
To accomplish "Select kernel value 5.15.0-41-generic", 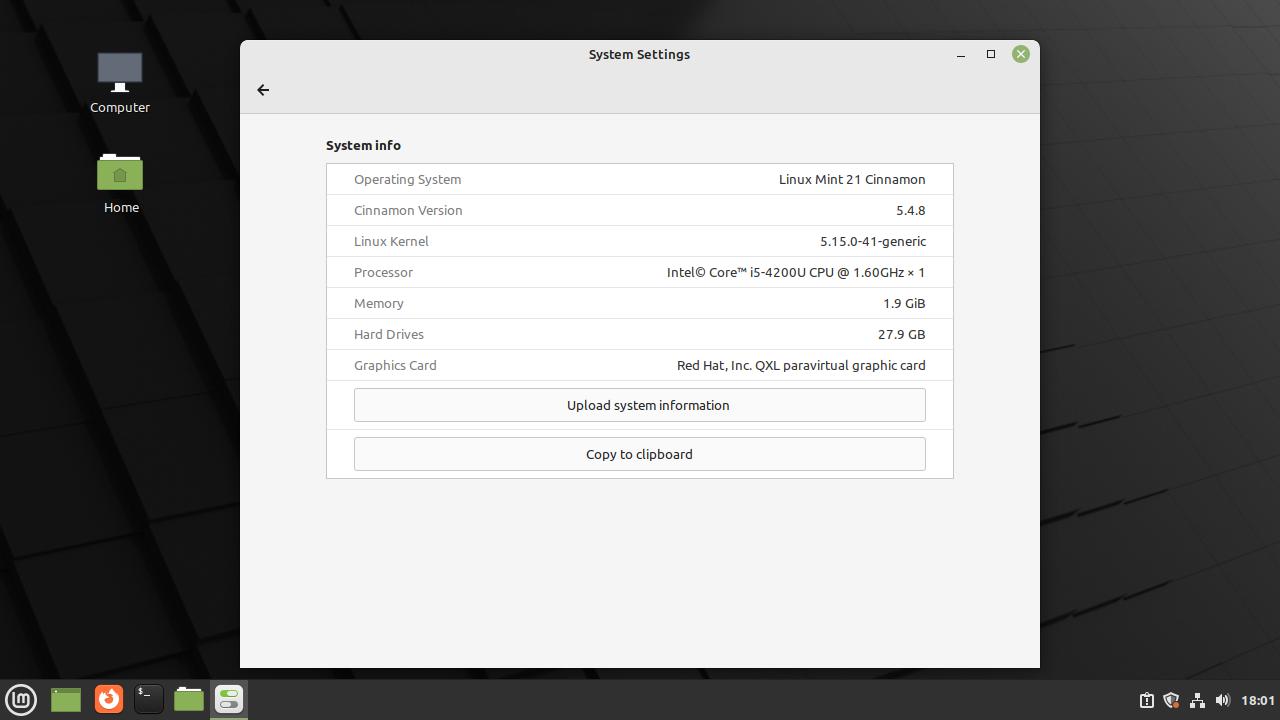I will click(x=873, y=242).
